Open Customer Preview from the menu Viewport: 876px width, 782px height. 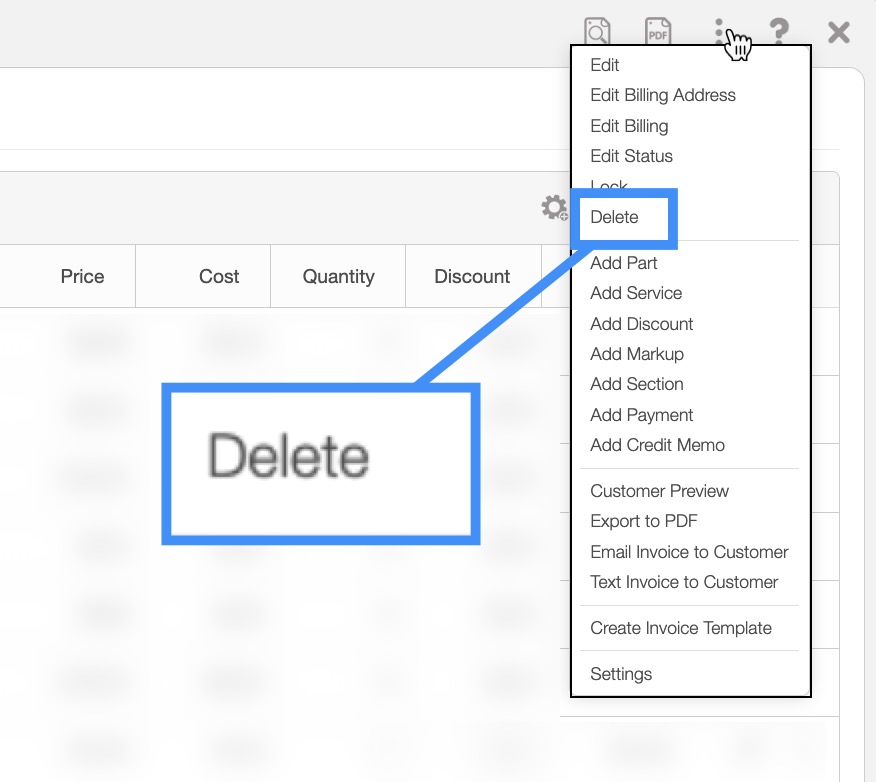(x=659, y=491)
